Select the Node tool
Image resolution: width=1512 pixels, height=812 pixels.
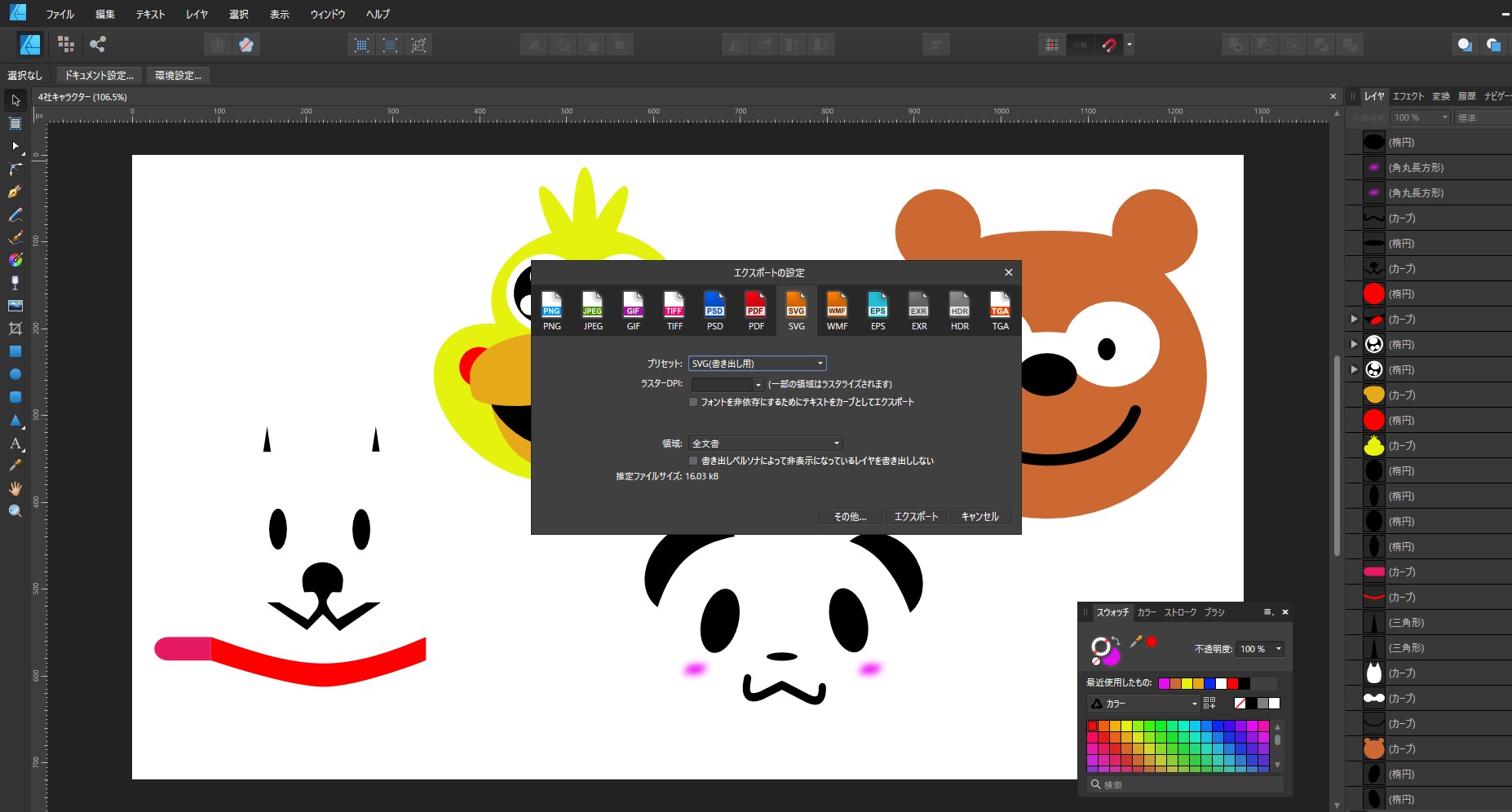tap(15, 146)
